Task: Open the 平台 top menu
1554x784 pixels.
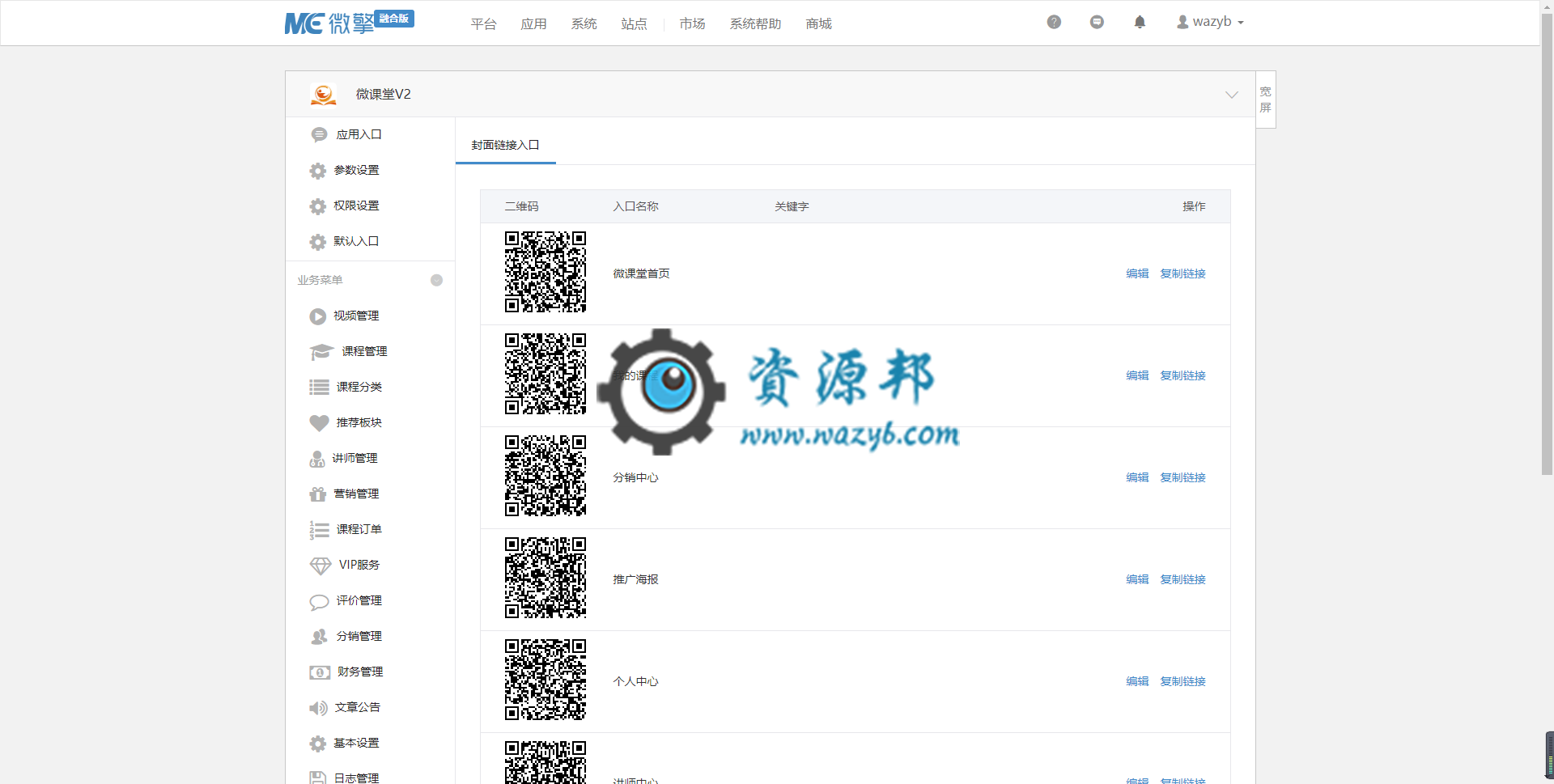Action: 483,23
